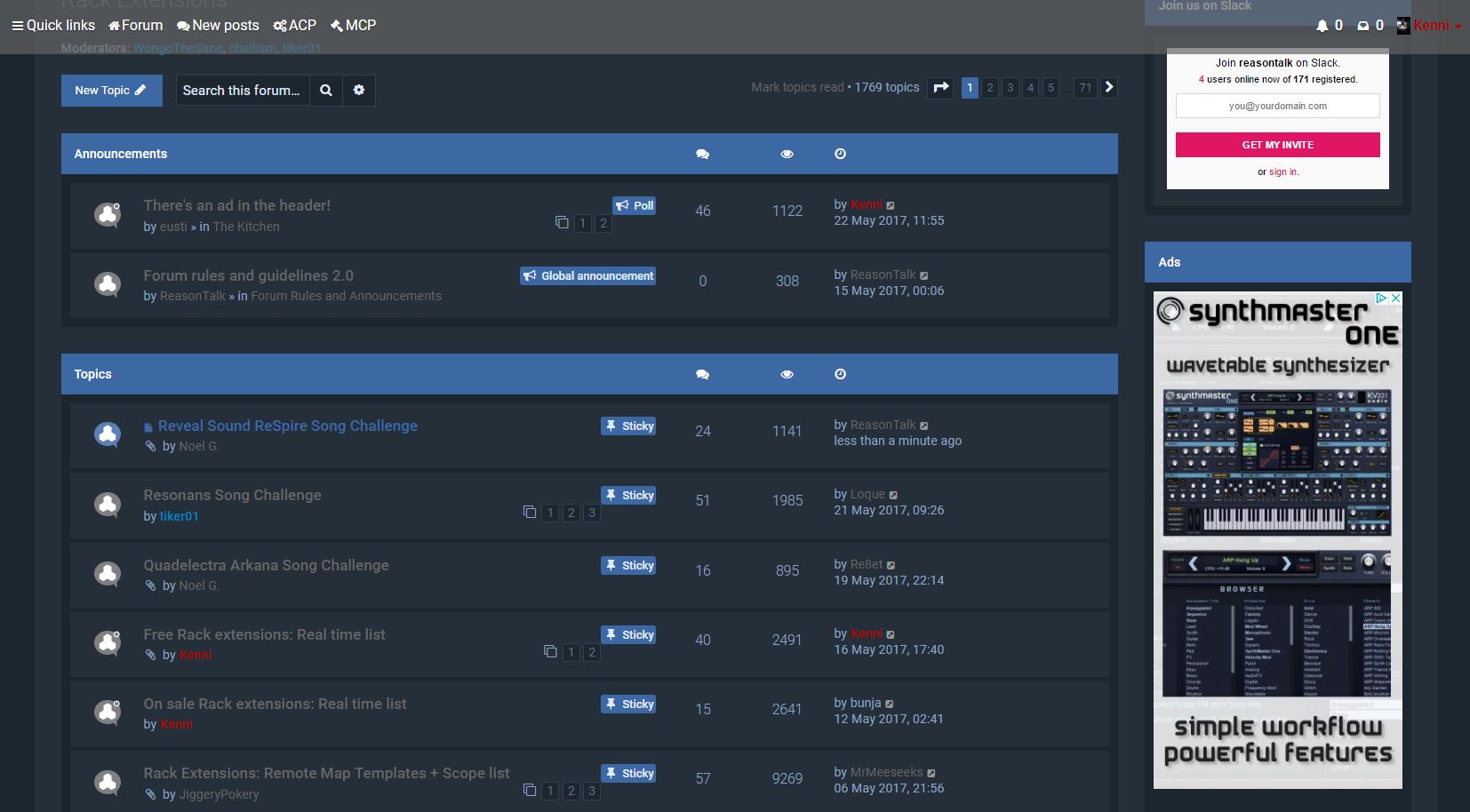1470x812 pixels.
Task: Go to page 3 of topics
Action: point(1011,87)
